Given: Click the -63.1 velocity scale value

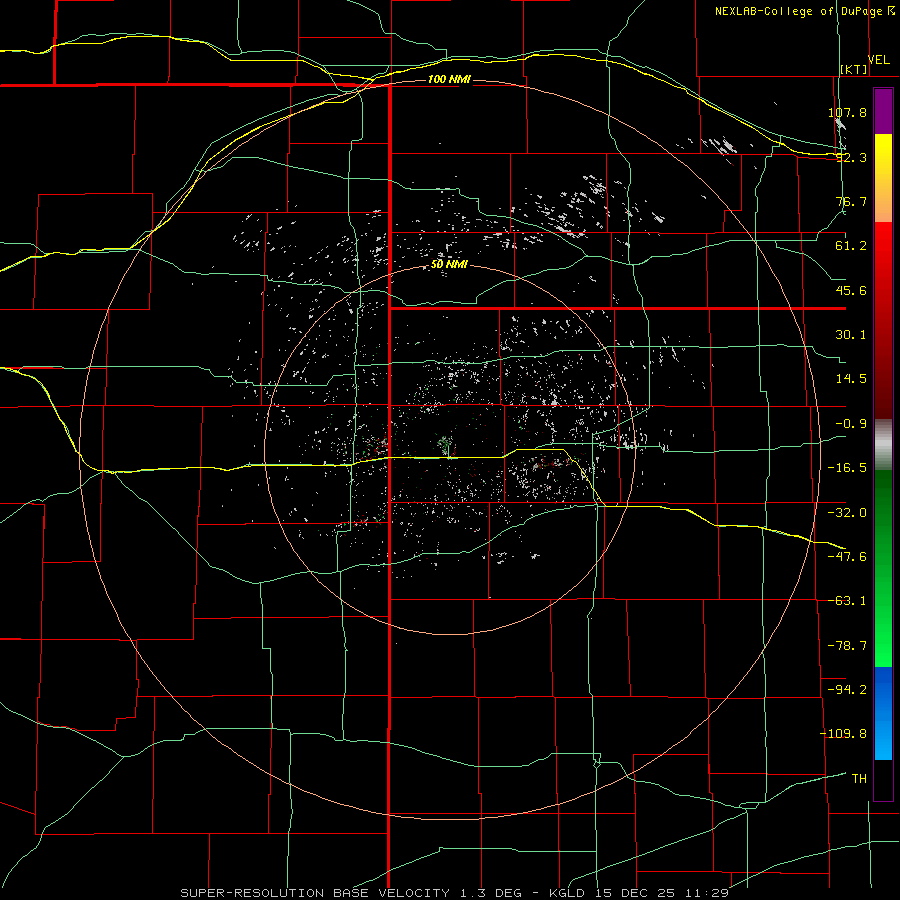Looking at the screenshot, I should [x=847, y=601].
